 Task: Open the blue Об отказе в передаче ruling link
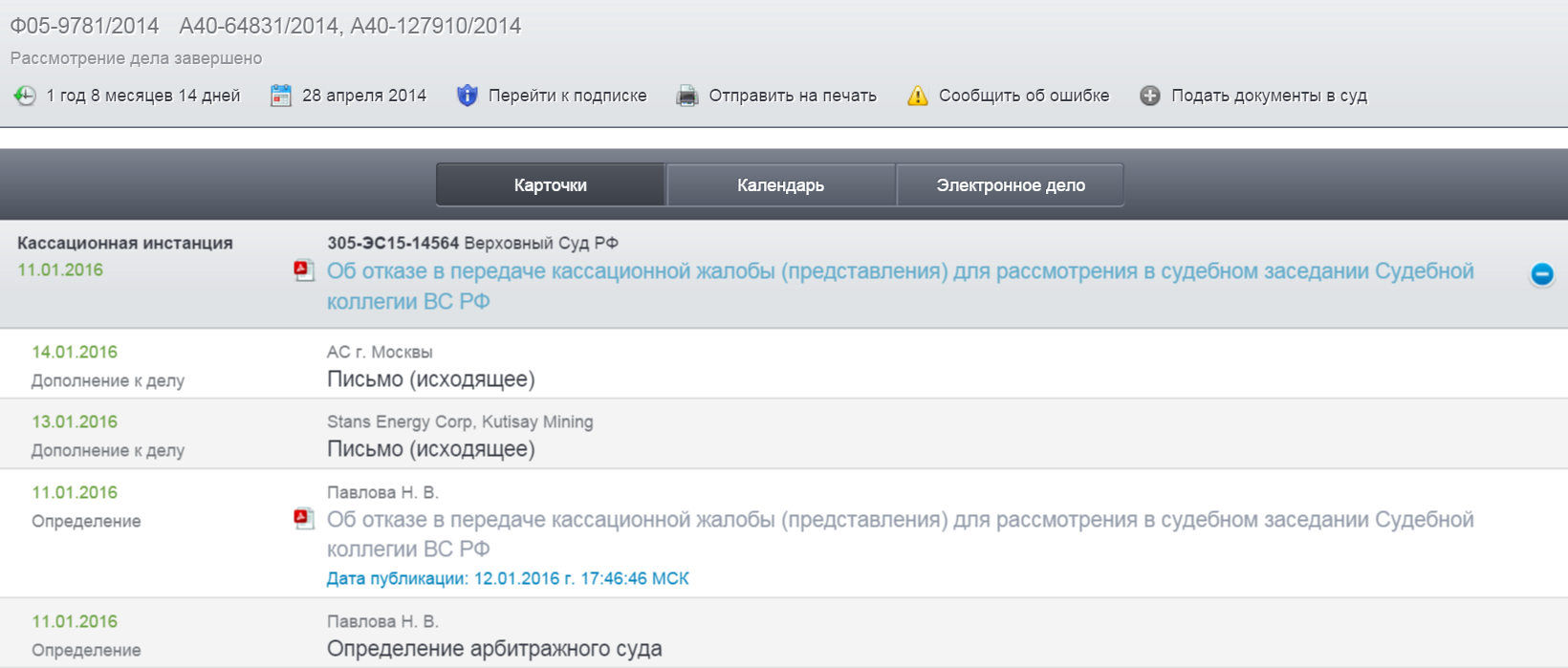(899, 272)
